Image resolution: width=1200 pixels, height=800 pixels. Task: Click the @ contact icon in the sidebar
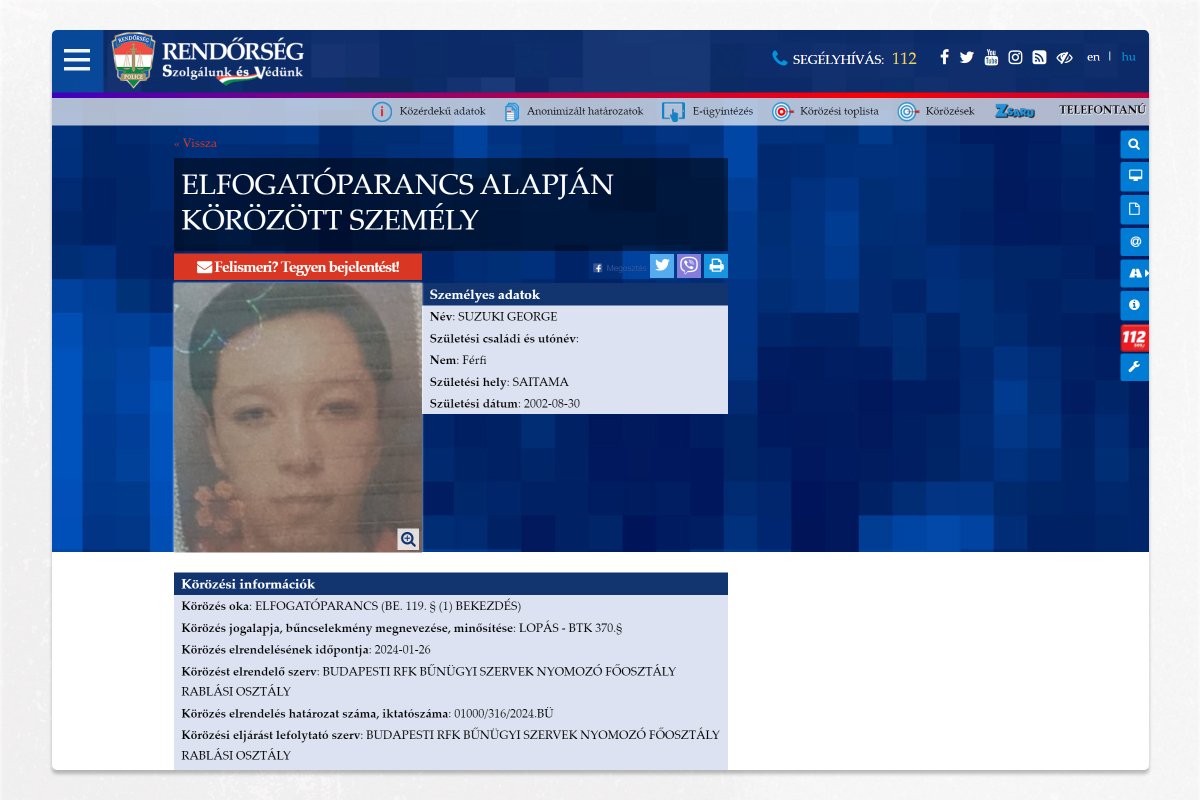click(1134, 242)
